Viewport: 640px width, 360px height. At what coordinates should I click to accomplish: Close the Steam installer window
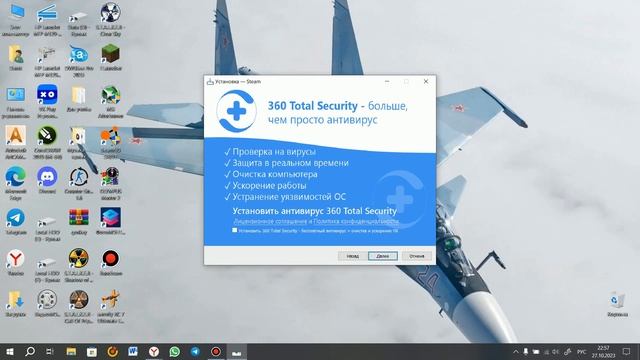[426, 82]
